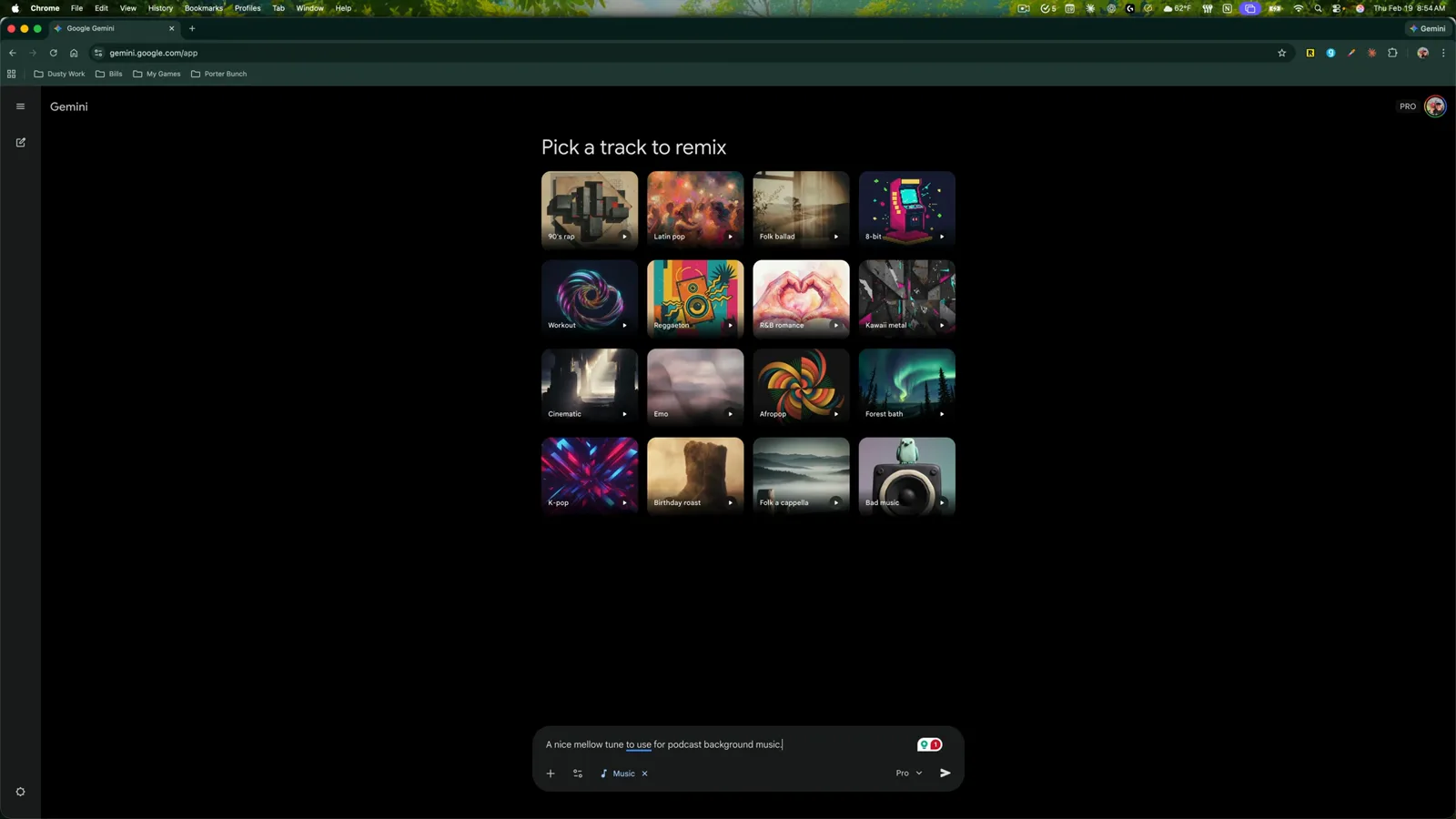1456x819 pixels.
Task: Open the My Games bookmarks folder
Action: pos(157,74)
